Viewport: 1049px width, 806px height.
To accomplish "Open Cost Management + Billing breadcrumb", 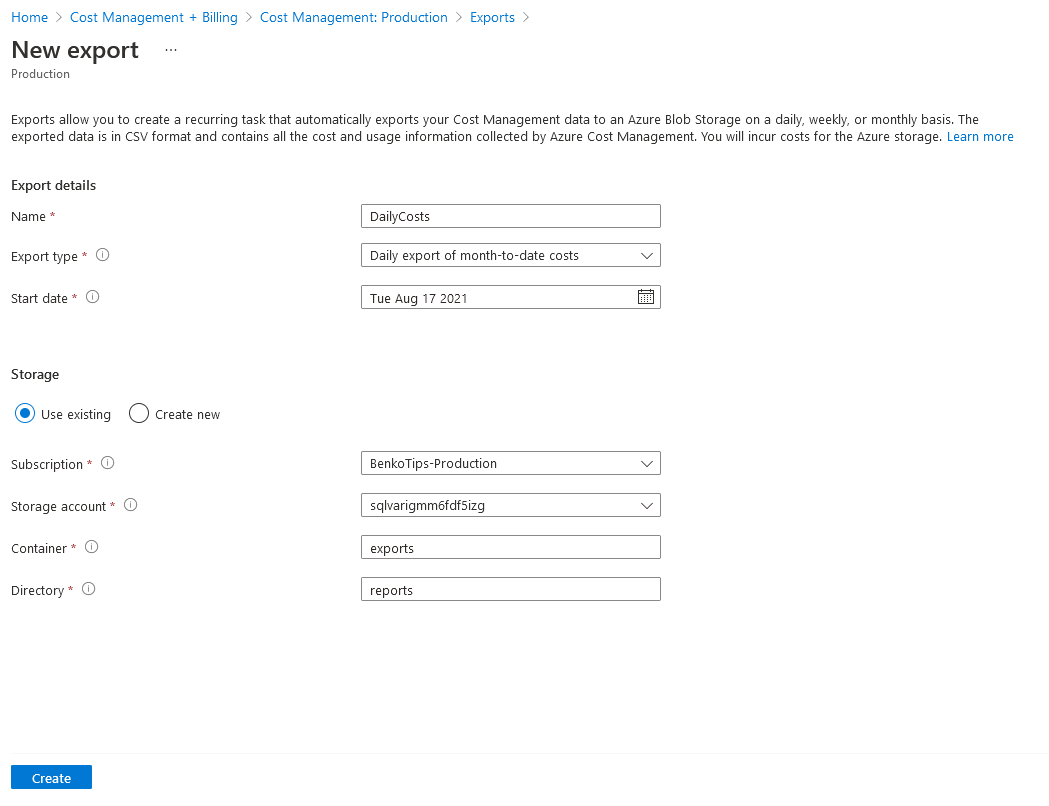I will (x=153, y=17).
